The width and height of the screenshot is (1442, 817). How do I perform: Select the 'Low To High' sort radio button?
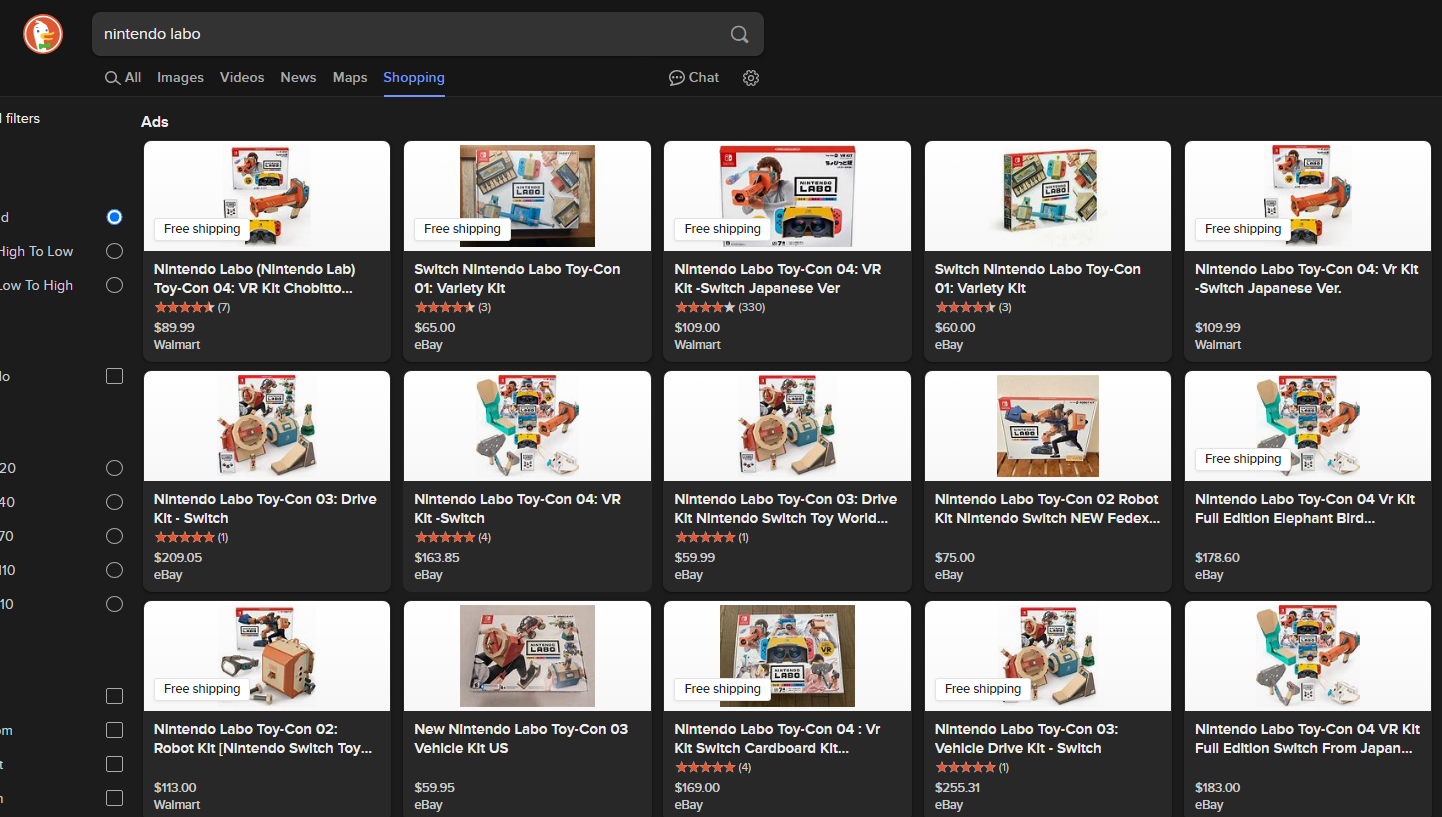(114, 285)
